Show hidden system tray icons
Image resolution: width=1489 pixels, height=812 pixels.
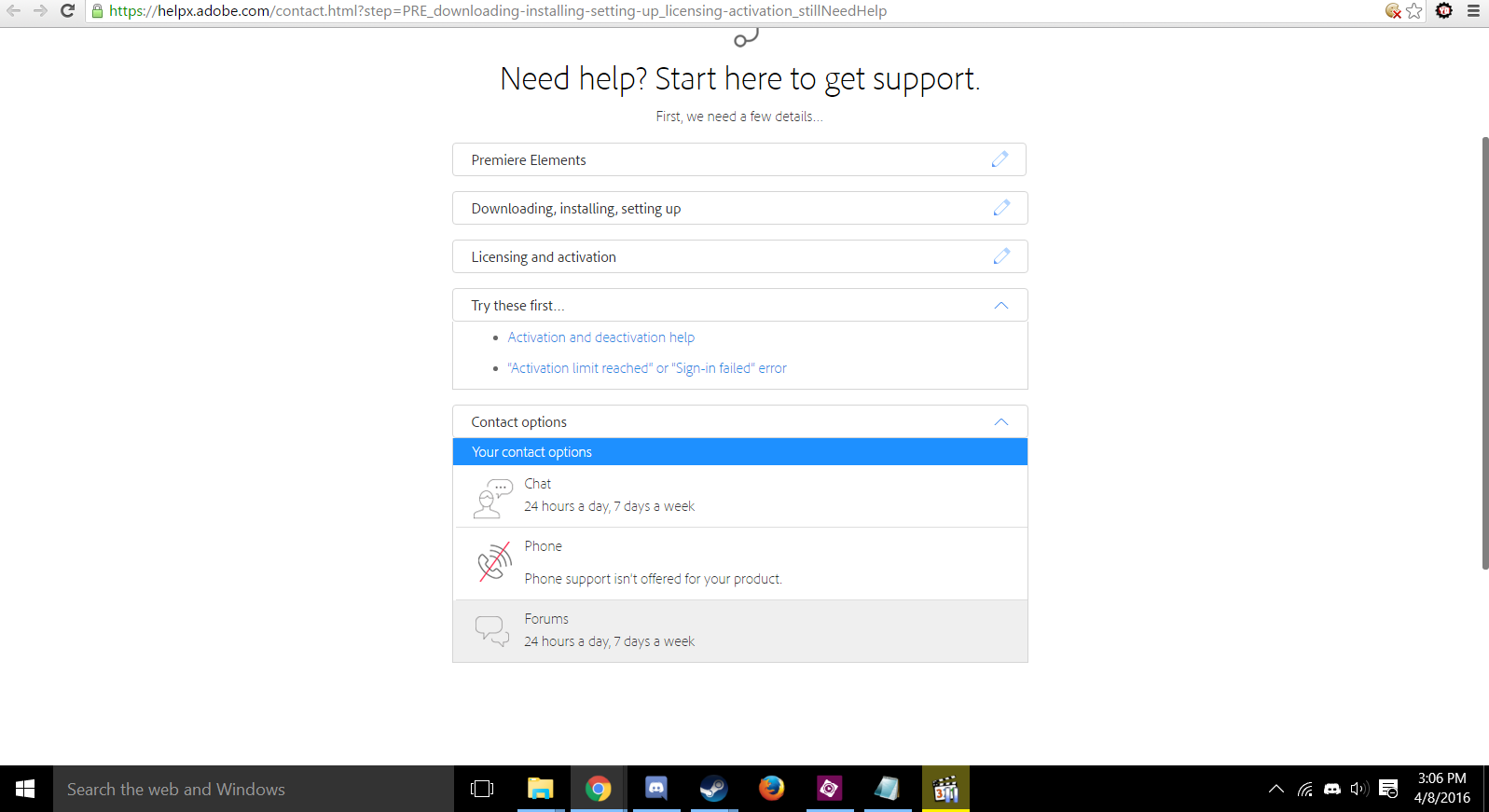click(x=1276, y=789)
